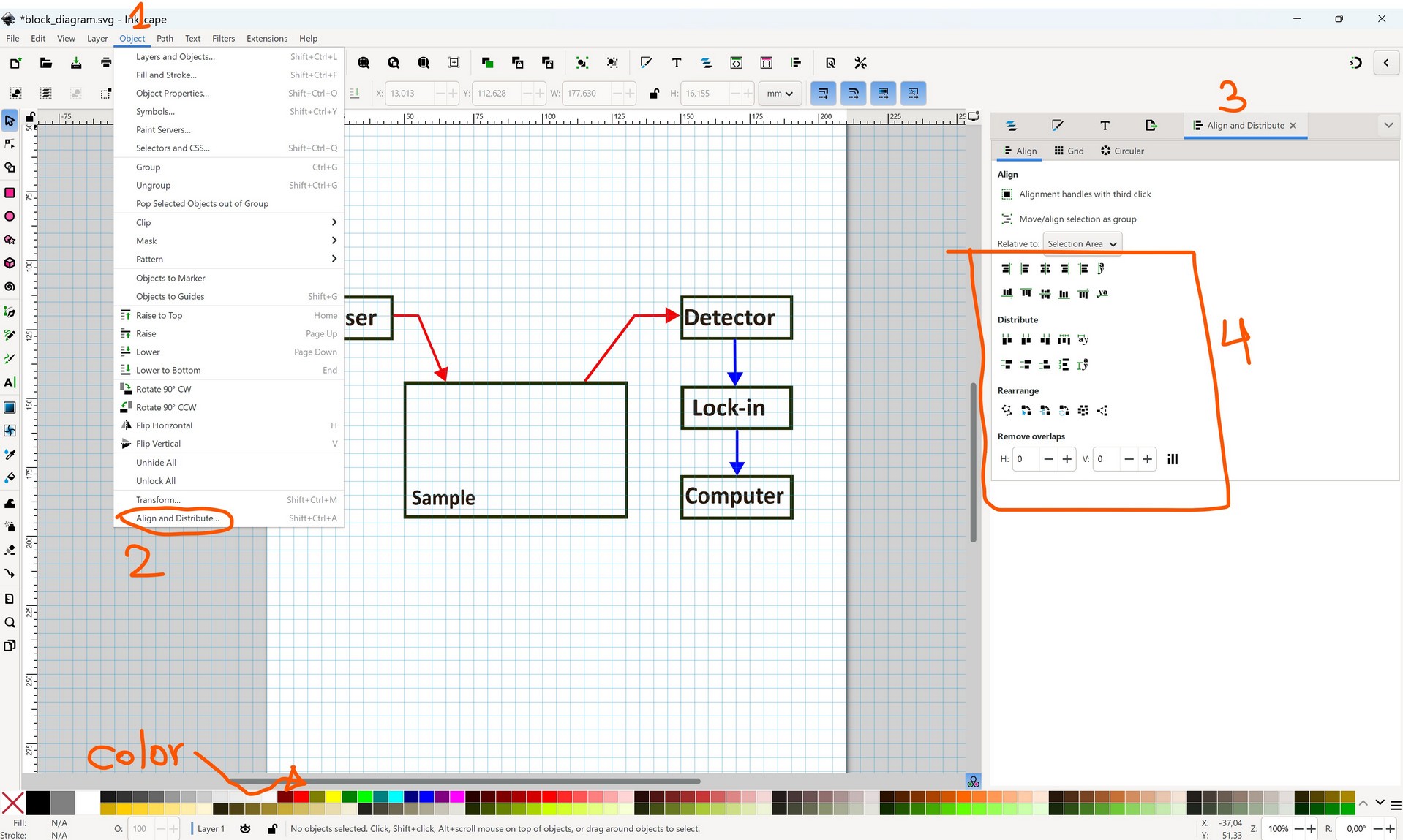
Task: Toggle moving gradients with objects
Action: (x=883, y=94)
